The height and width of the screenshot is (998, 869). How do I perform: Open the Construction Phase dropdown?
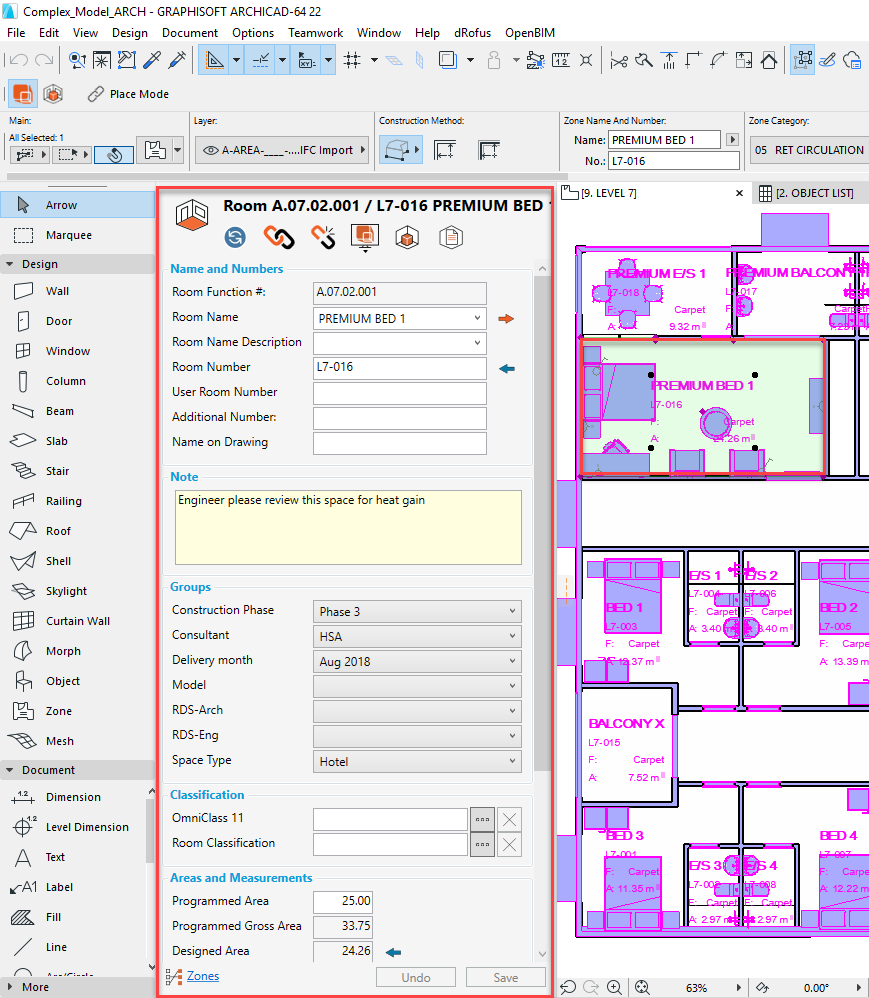pyautogui.click(x=417, y=611)
